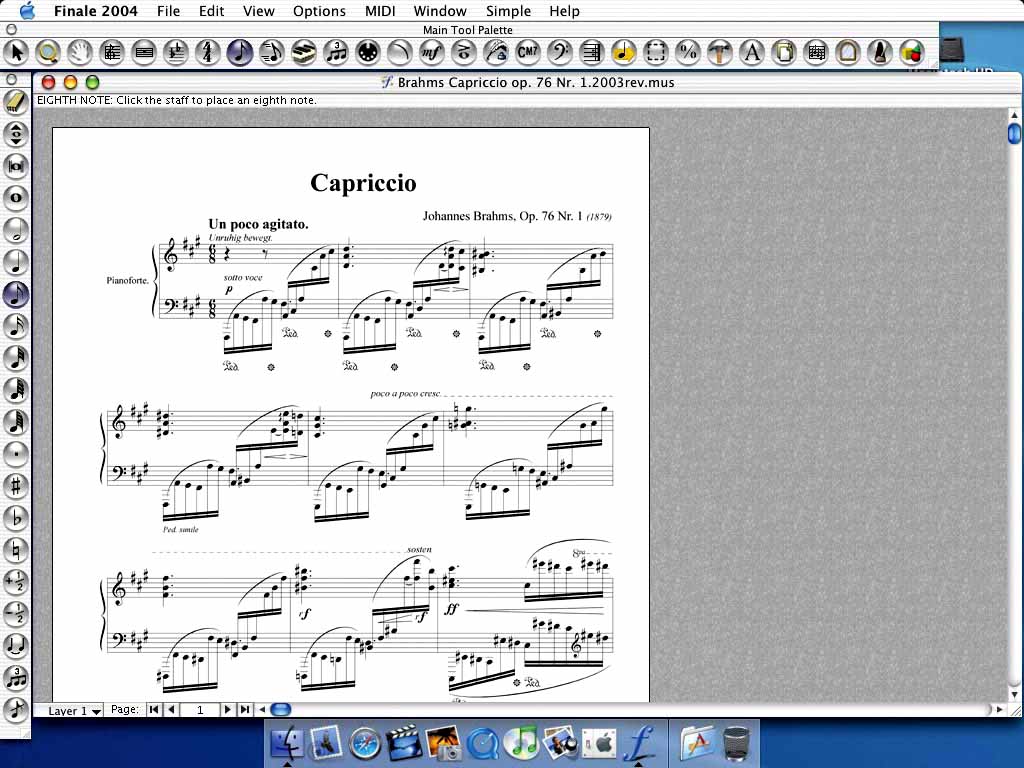Open the Edit menu
The height and width of the screenshot is (768, 1024).
212,11
